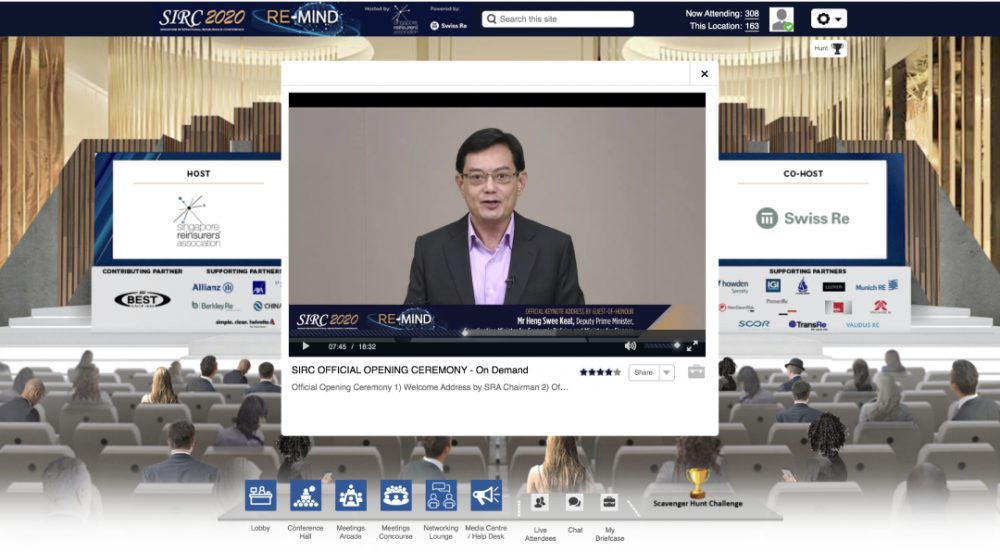Open the Chat bubble icon

(575, 502)
